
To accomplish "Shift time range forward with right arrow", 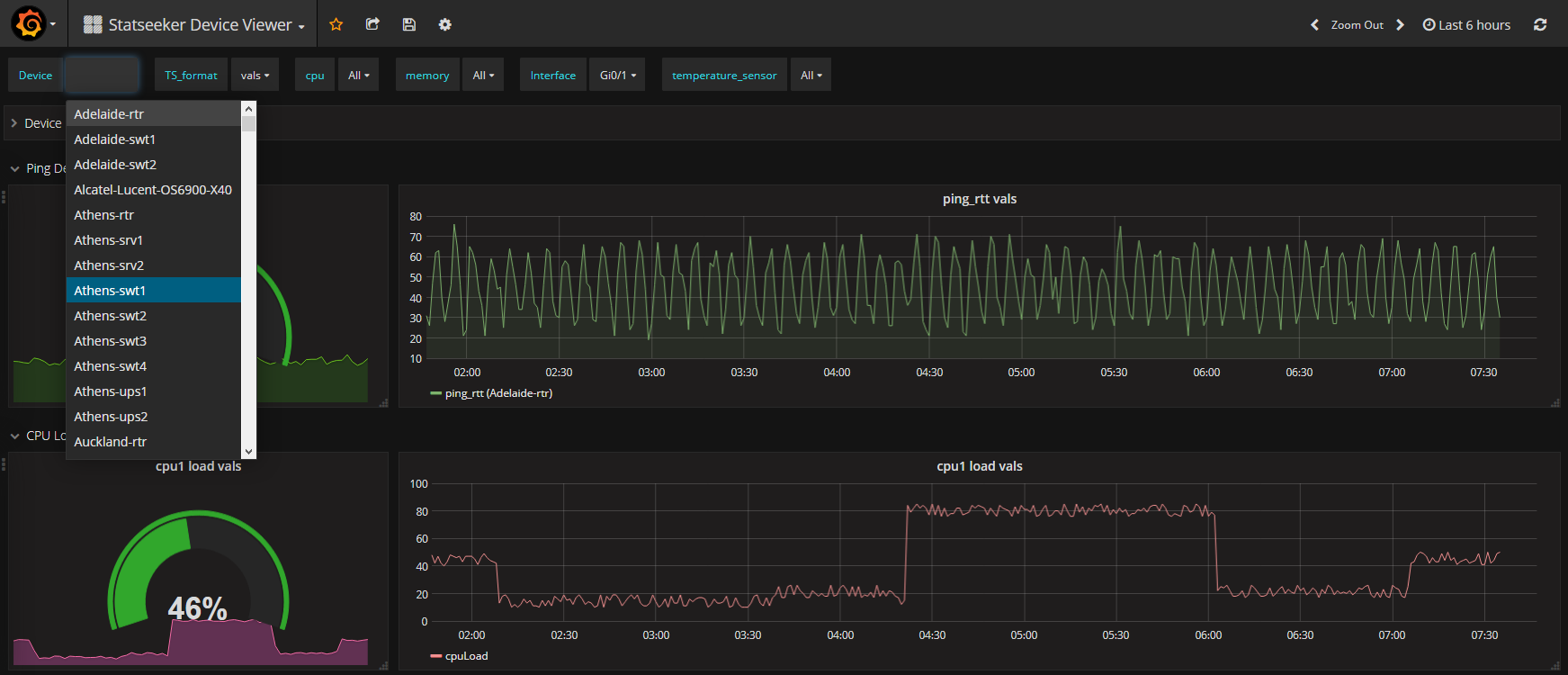I will pyautogui.click(x=1400, y=24).
